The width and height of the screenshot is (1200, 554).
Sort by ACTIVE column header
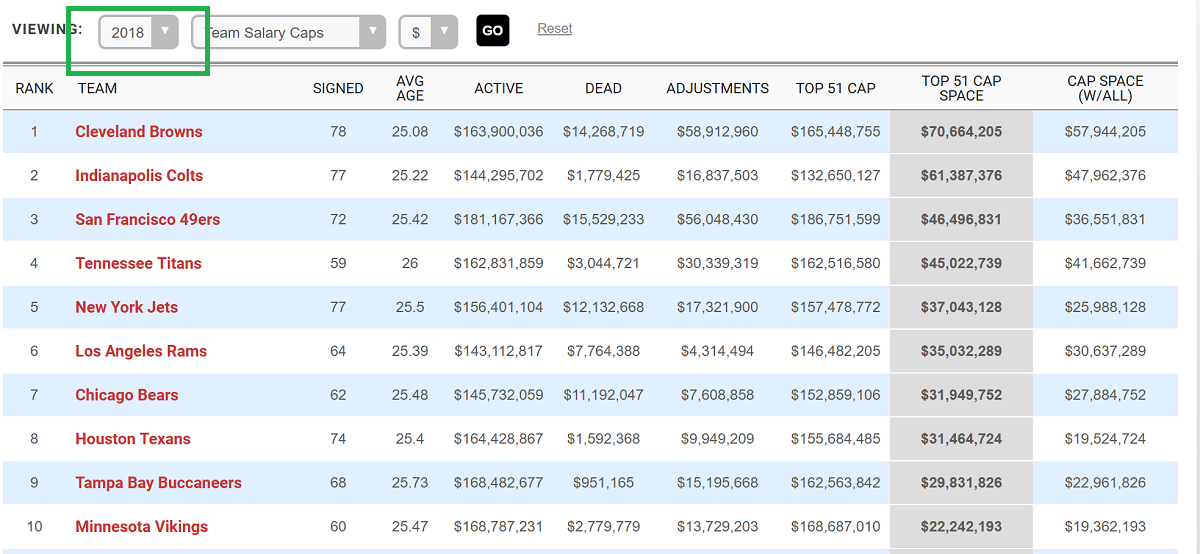499,88
